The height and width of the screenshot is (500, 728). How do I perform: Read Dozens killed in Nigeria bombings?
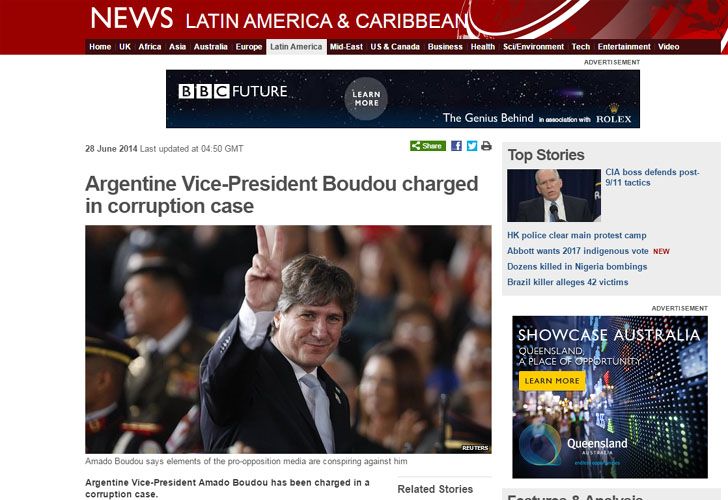coord(577,266)
